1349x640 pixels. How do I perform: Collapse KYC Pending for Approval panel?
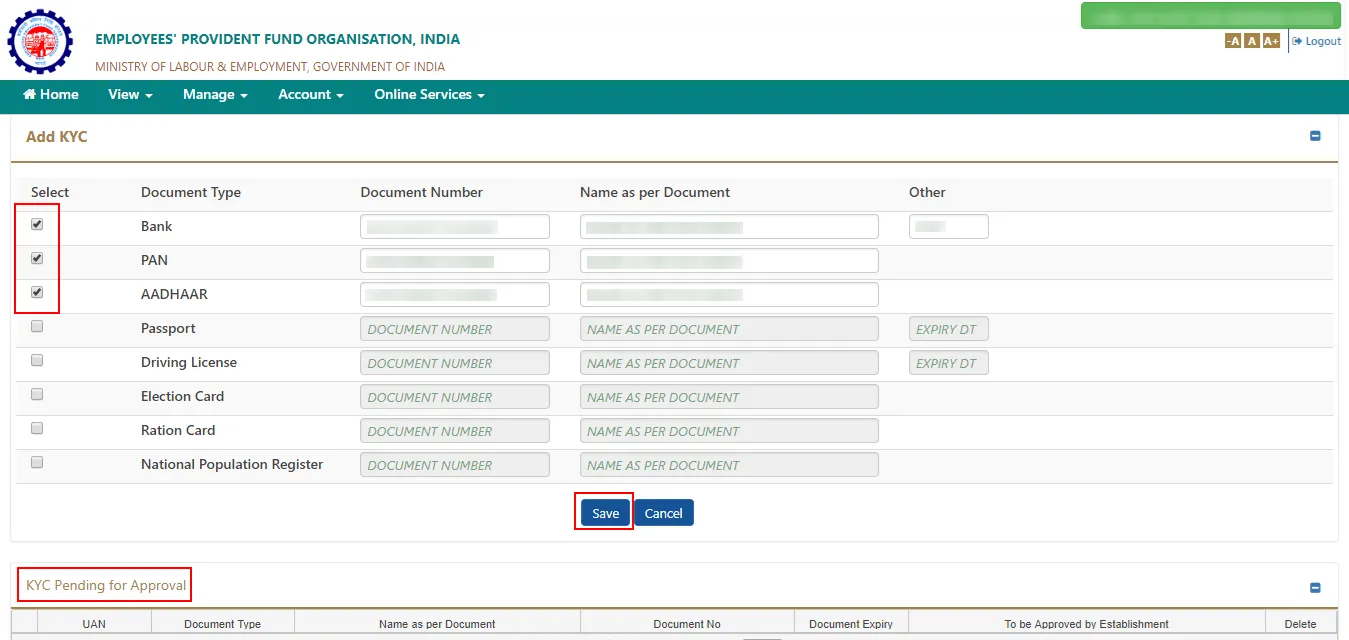coord(1315,588)
